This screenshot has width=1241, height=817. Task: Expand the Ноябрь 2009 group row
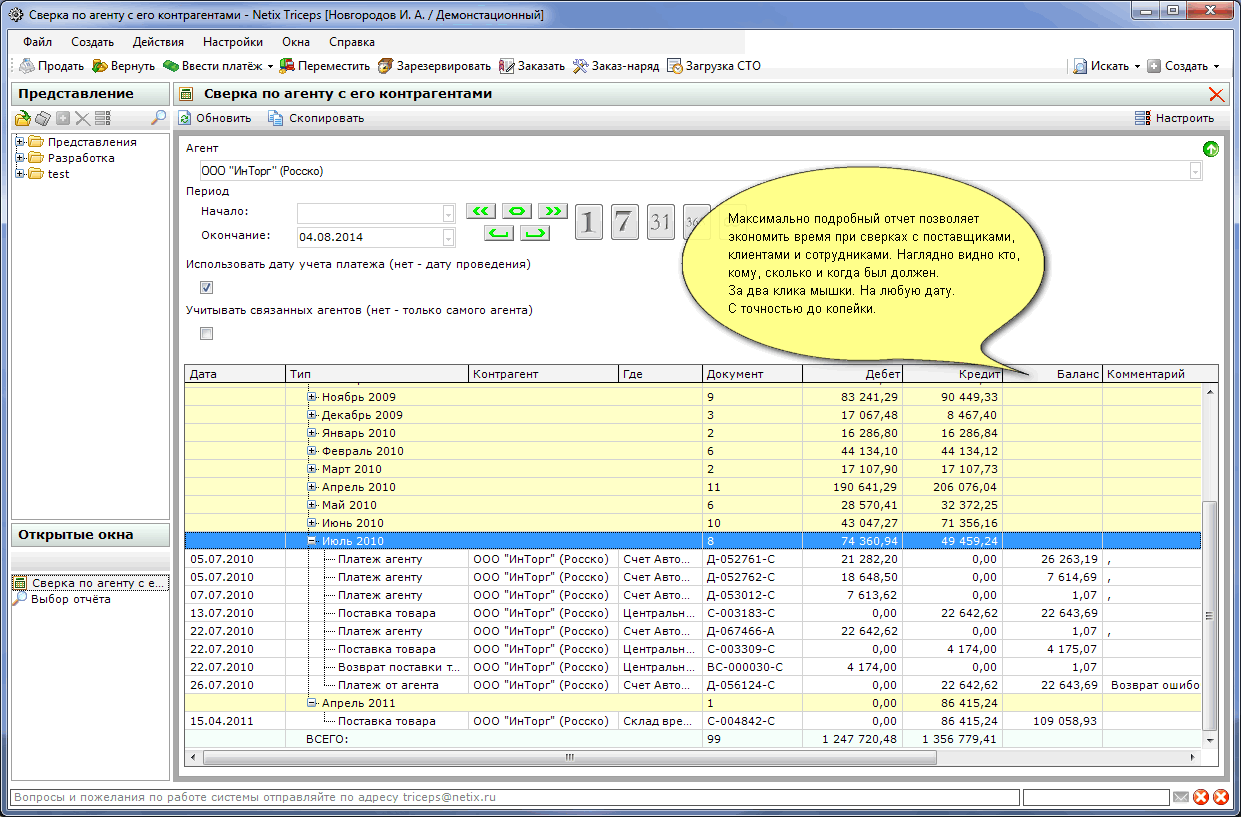(x=313, y=397)
